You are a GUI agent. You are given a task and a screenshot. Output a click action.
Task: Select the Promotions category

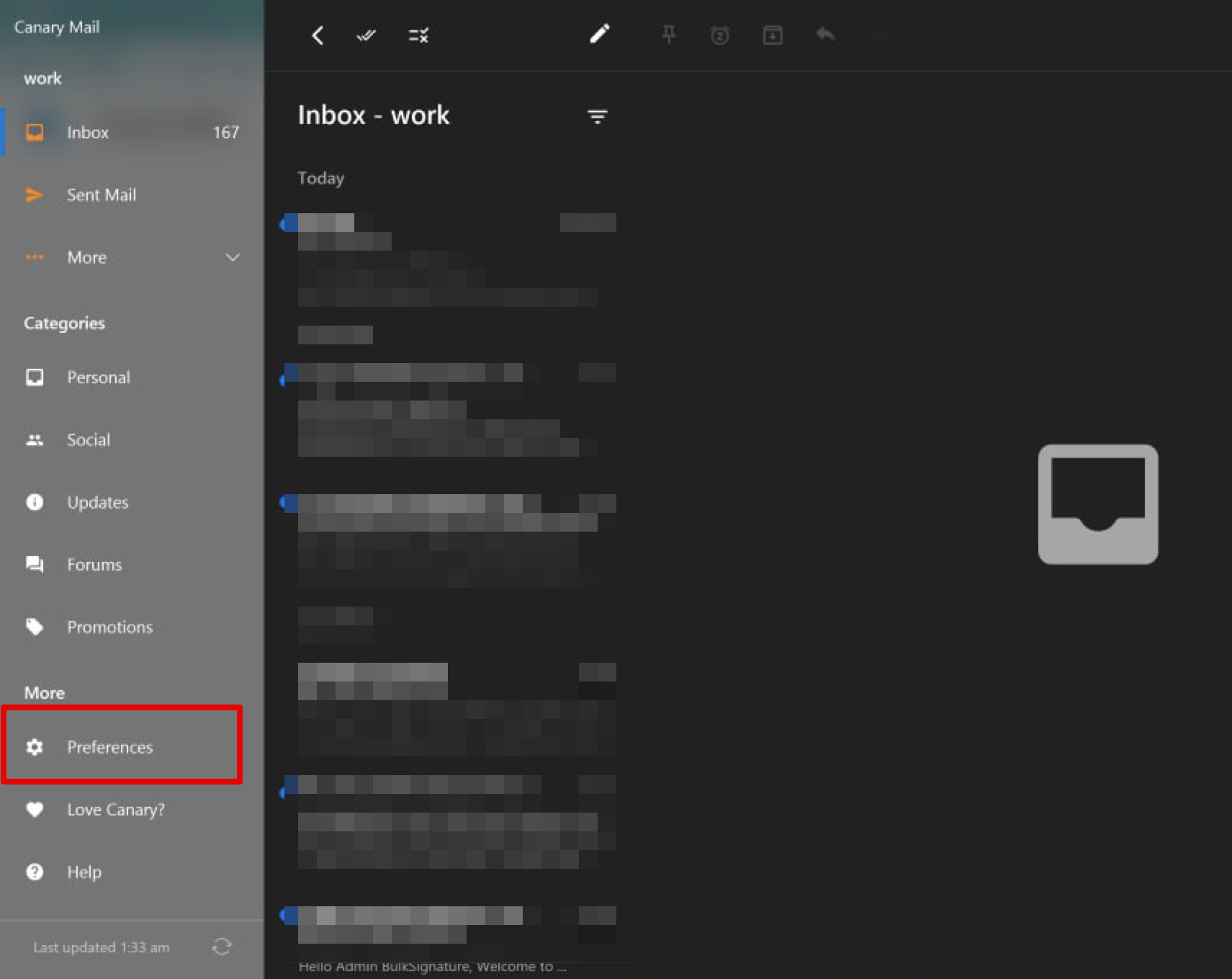click(132, 627)
